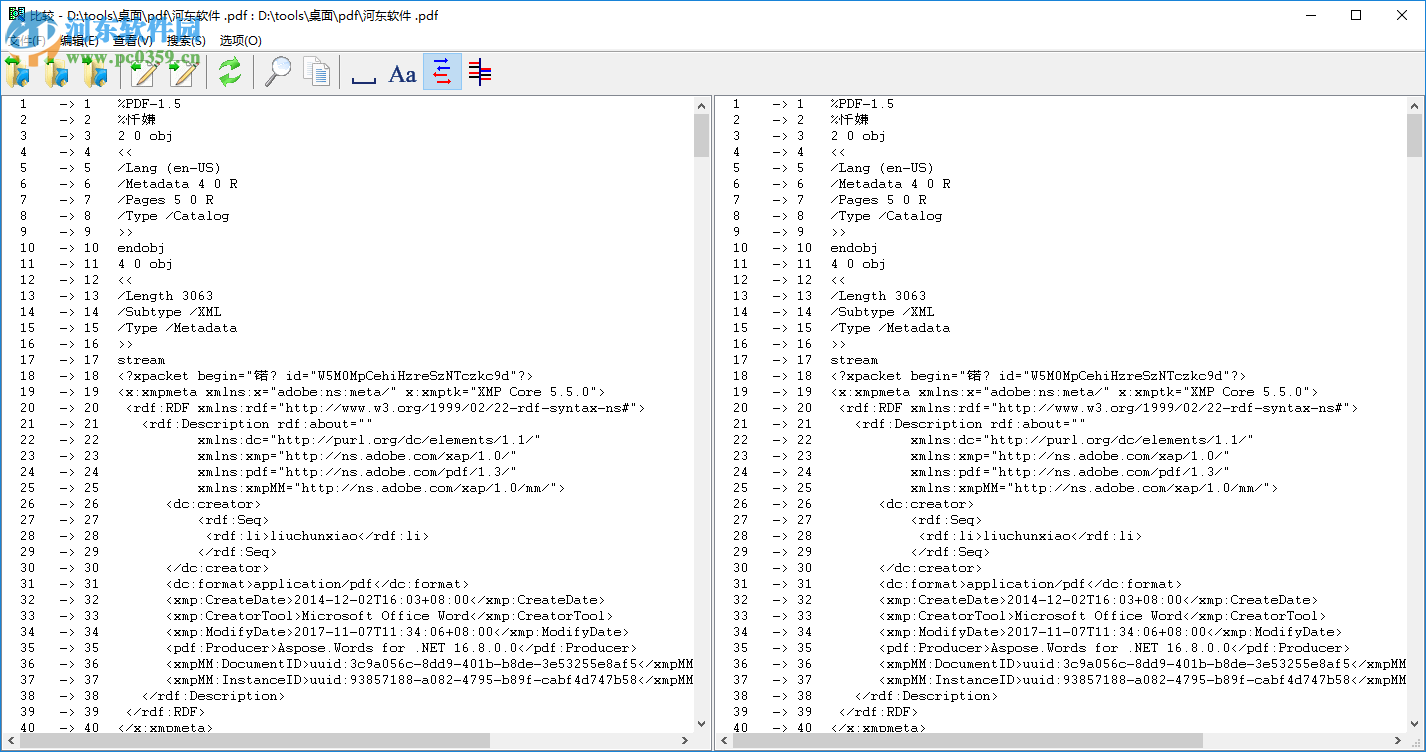The height and width of the screenshot is (752, 1426).
Task: Click '/Length 3063' line in left pane
Action: click(x=165, y=296)
